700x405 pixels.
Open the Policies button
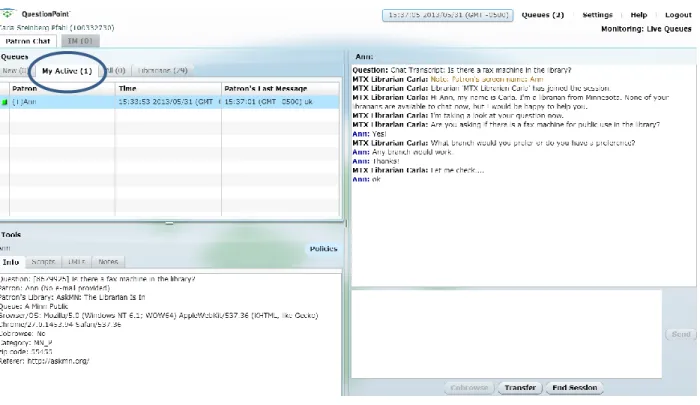323,249
